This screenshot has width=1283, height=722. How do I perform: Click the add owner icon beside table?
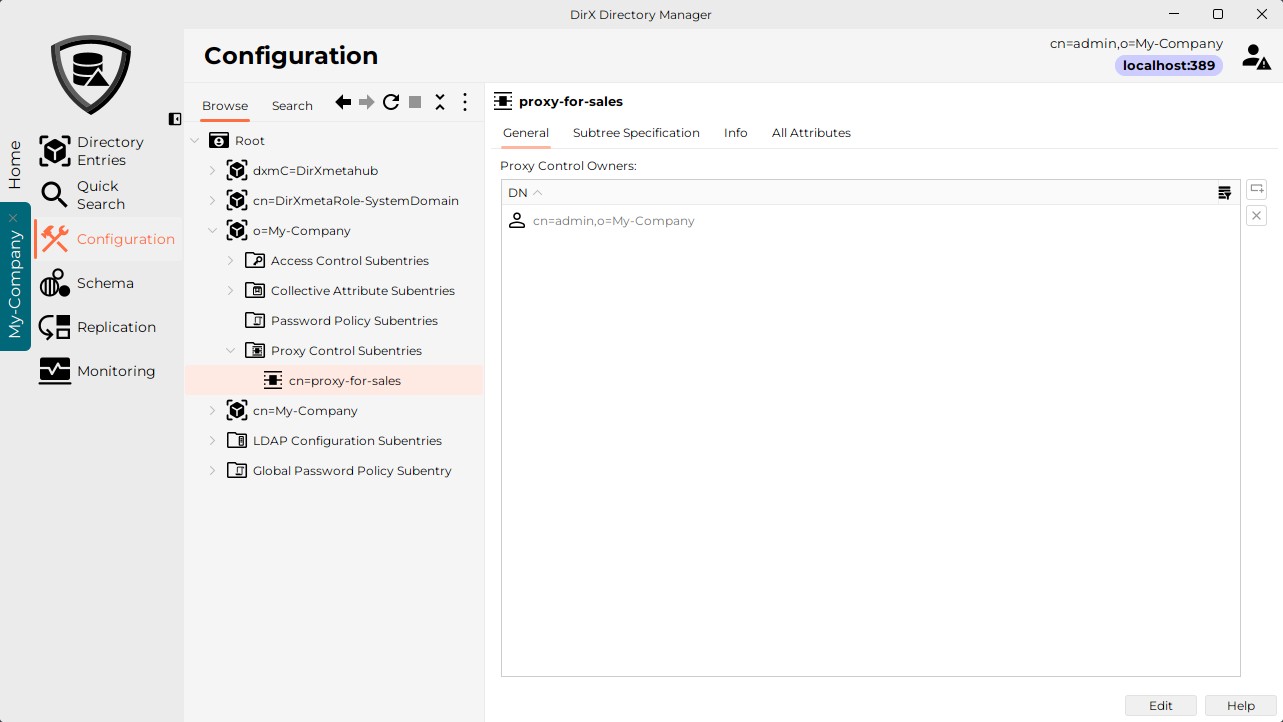tap(1256, 189)
